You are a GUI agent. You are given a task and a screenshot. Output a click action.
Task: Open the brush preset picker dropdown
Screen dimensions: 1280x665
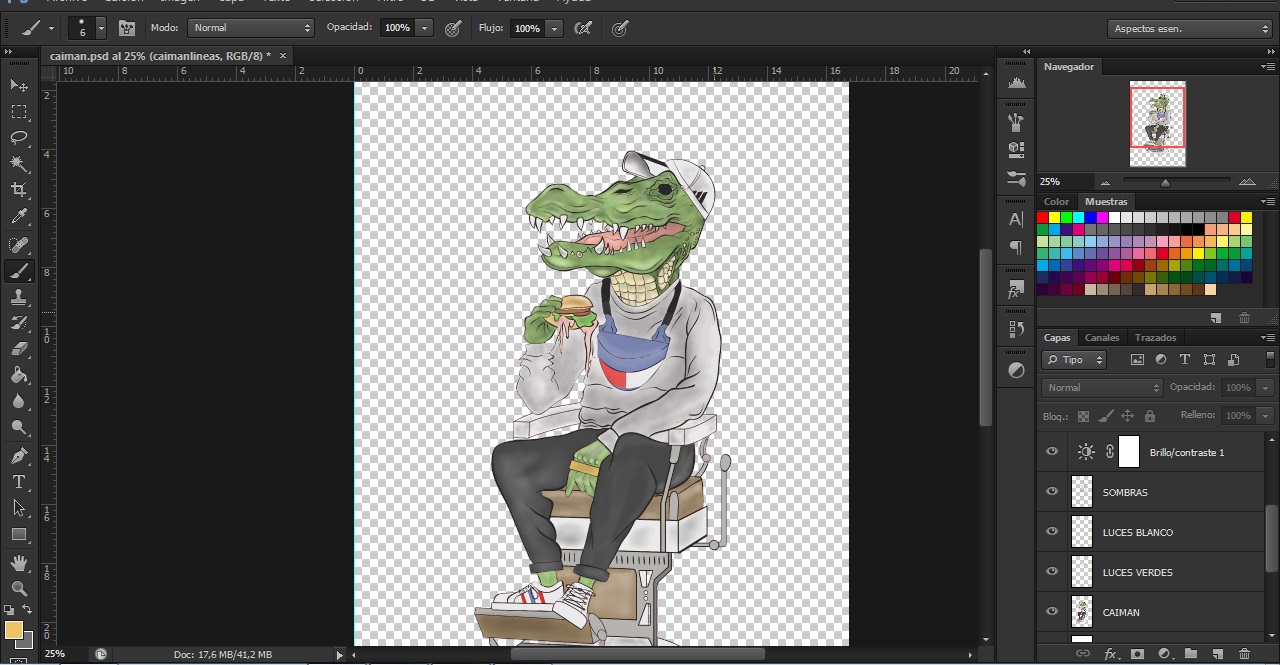[100, 28]
